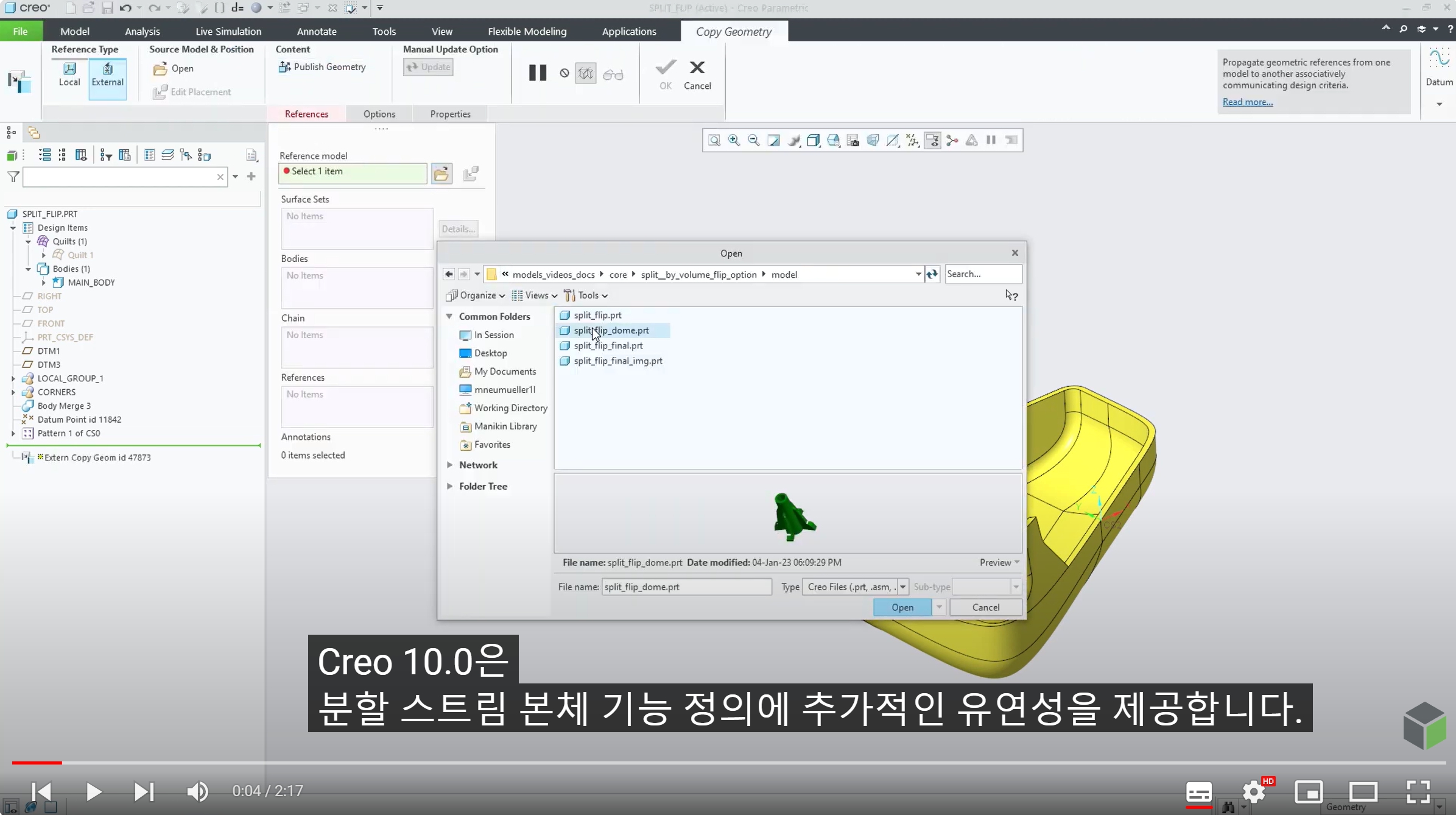This screenshot has height=815, width=1456.
Task: Select split_flip_final.prt file
Action: point(608,345)
